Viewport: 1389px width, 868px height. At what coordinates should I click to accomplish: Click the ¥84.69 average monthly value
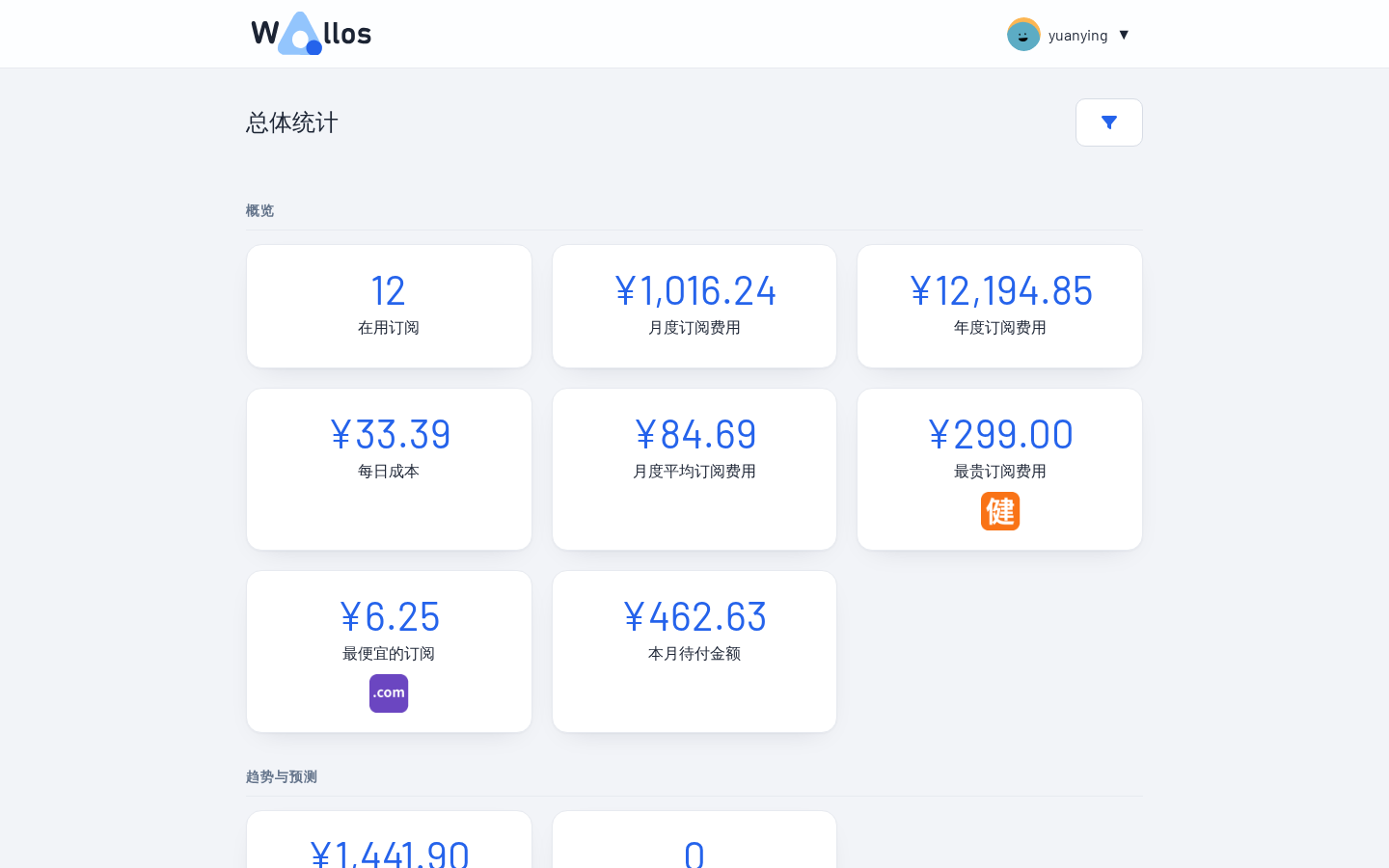tap(694, 434)
